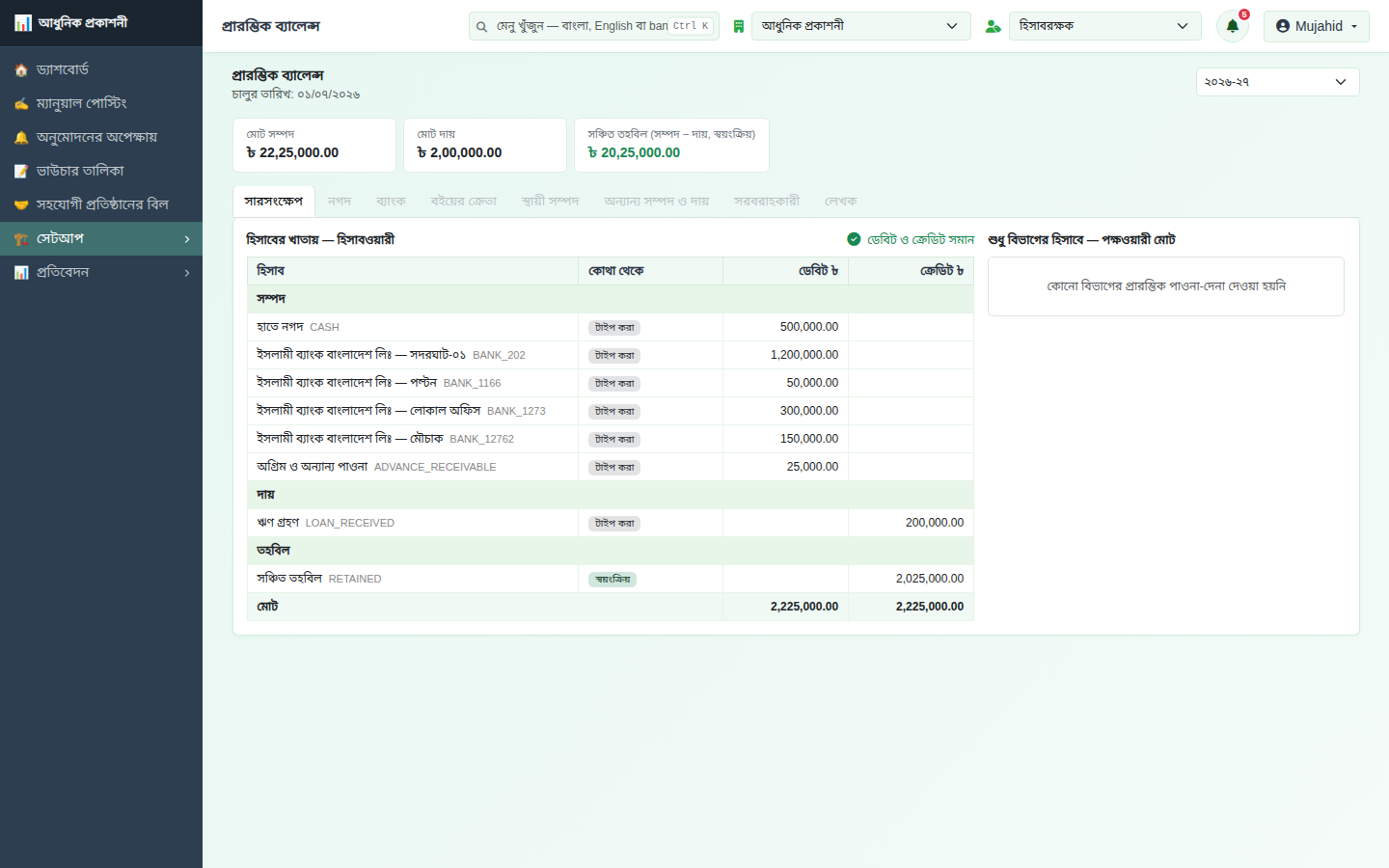1389x868 pixels.
Task: Click the construction icon beside সেটআপ
Action: coord(21,239)
